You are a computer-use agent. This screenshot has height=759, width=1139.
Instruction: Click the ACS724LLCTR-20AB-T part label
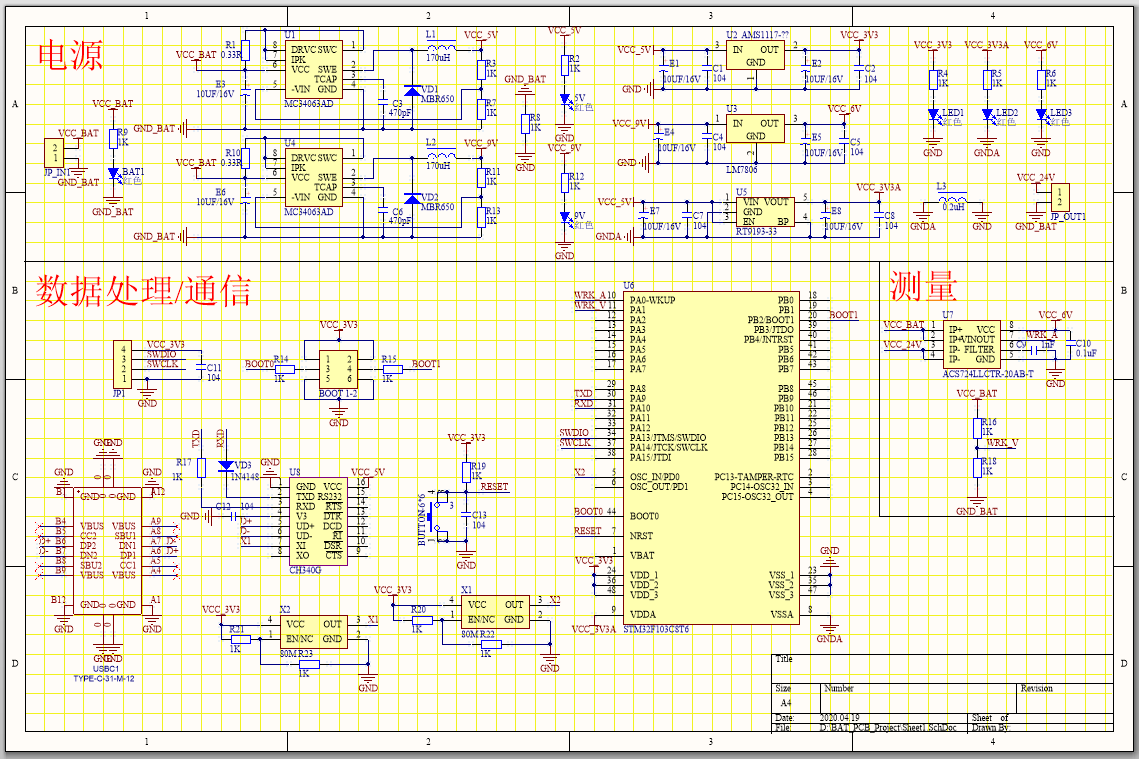pos(988,373)
